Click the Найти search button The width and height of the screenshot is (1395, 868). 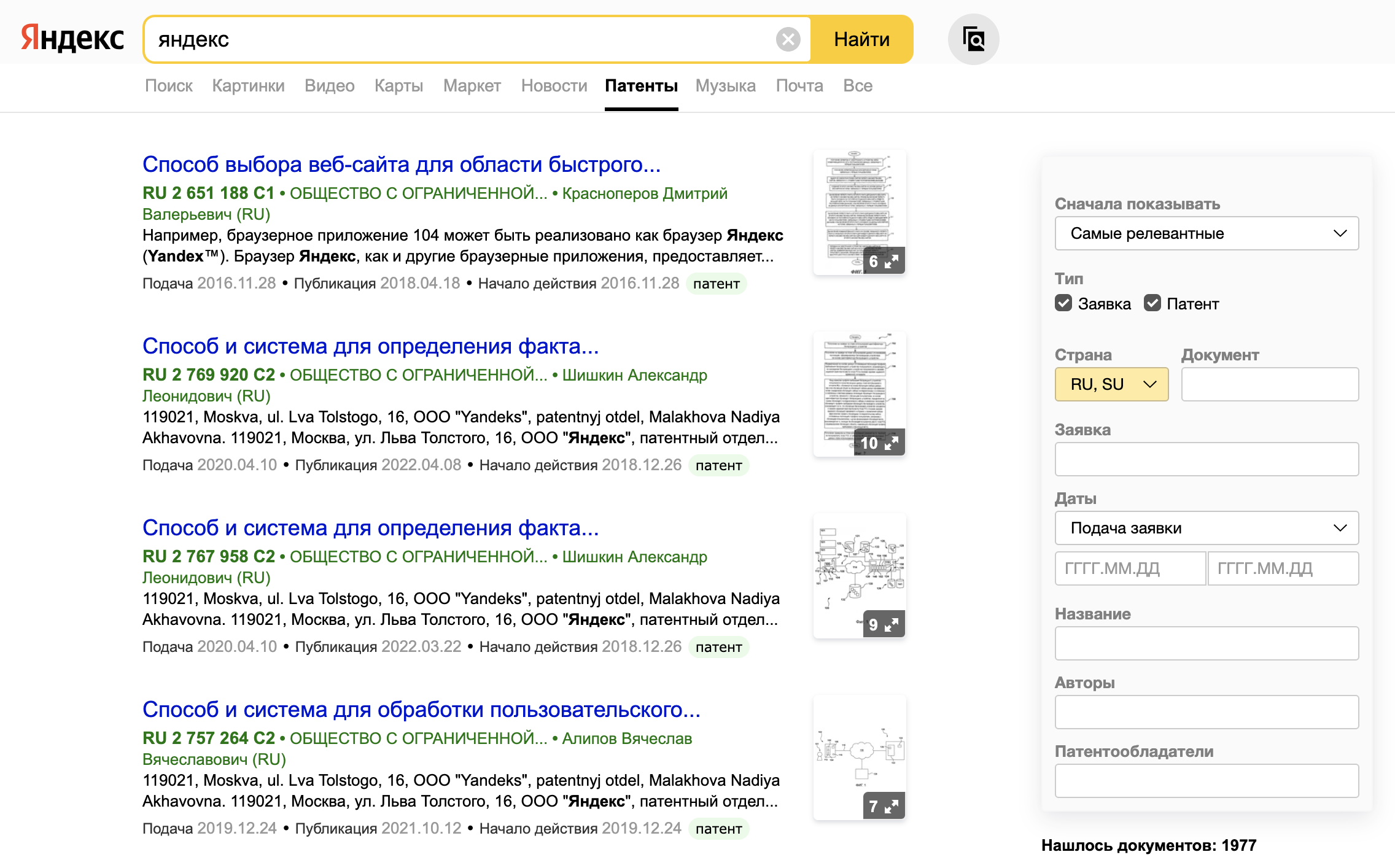(x=861, y=39)
